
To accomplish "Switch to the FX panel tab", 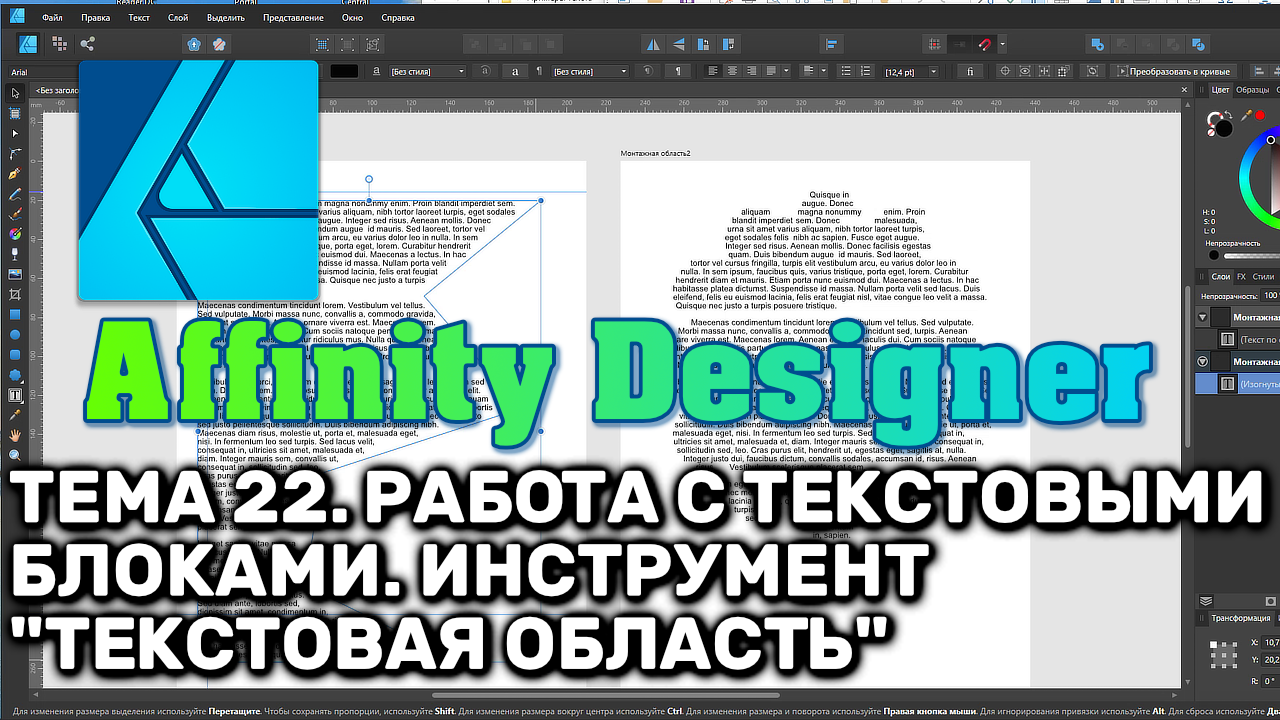I will coord(1241,276).
